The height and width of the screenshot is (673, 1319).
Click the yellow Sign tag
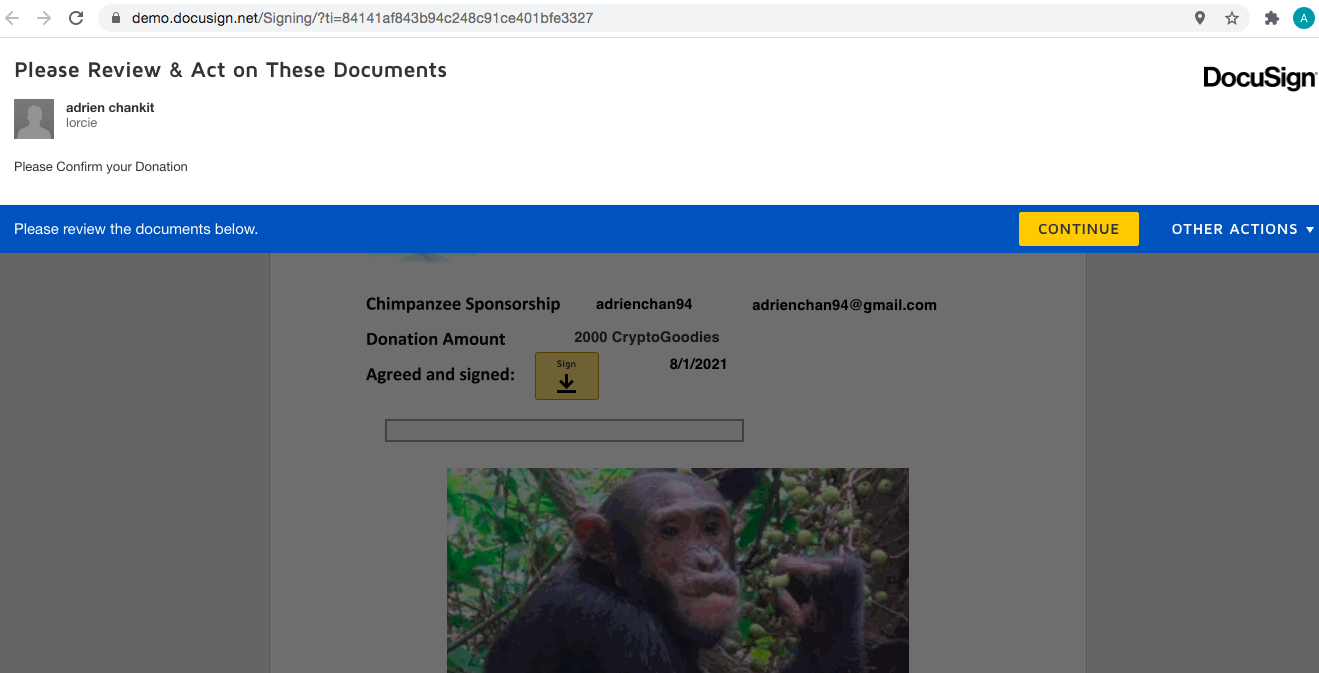point(567,376)
